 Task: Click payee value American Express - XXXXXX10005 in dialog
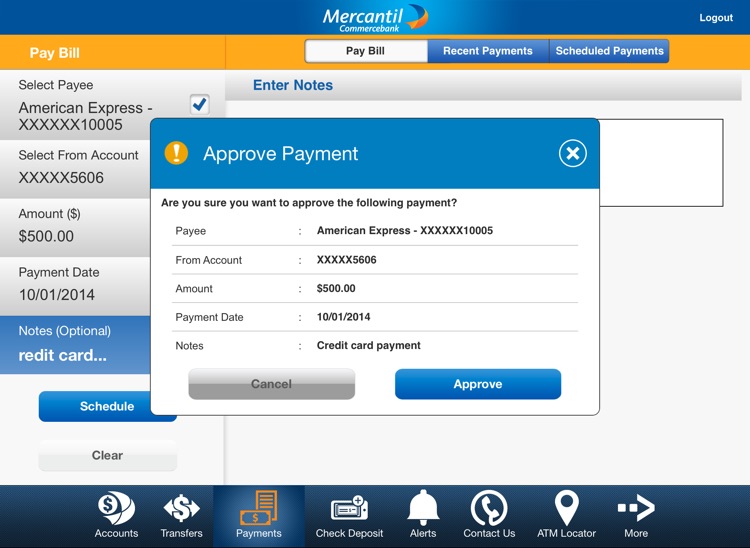pyautogui.click(x=405, y=230)
